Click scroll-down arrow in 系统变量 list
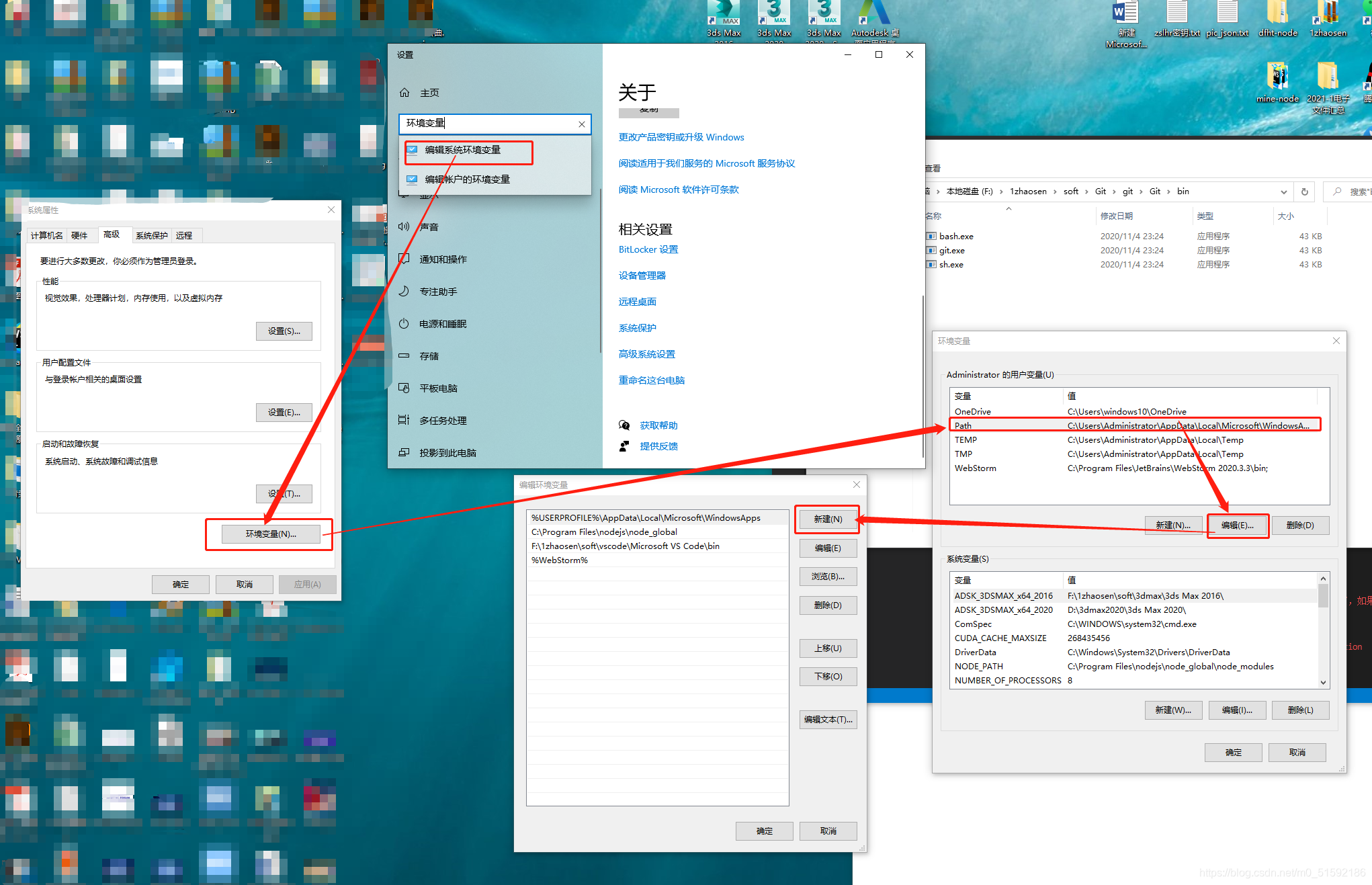Image resolution: width=1372 pixels, height=885 pixels. [1323, 682]
